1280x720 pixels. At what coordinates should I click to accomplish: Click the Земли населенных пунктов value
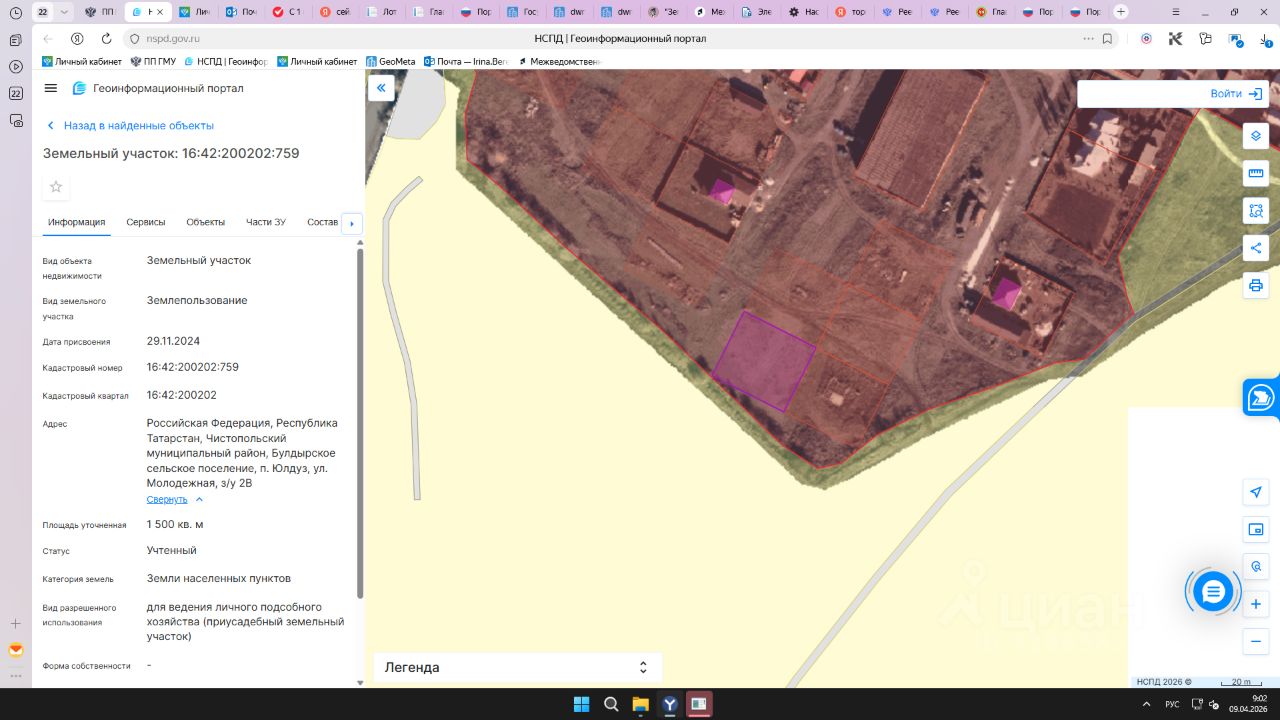219,579
